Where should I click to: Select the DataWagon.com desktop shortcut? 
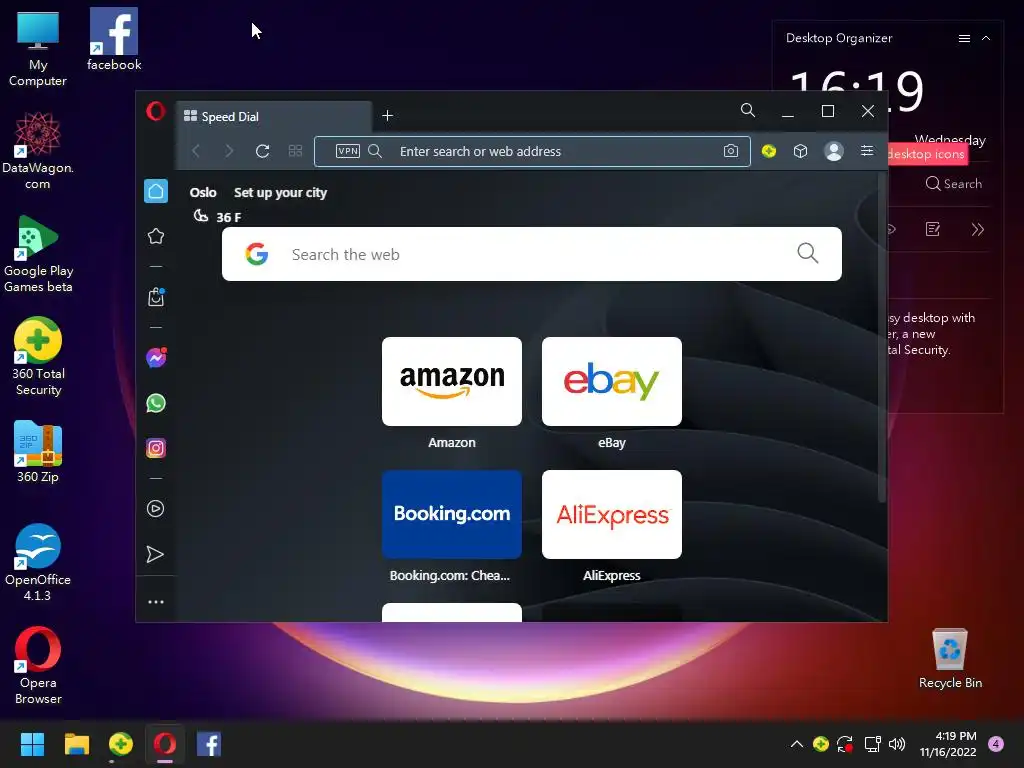pos(38,152)
